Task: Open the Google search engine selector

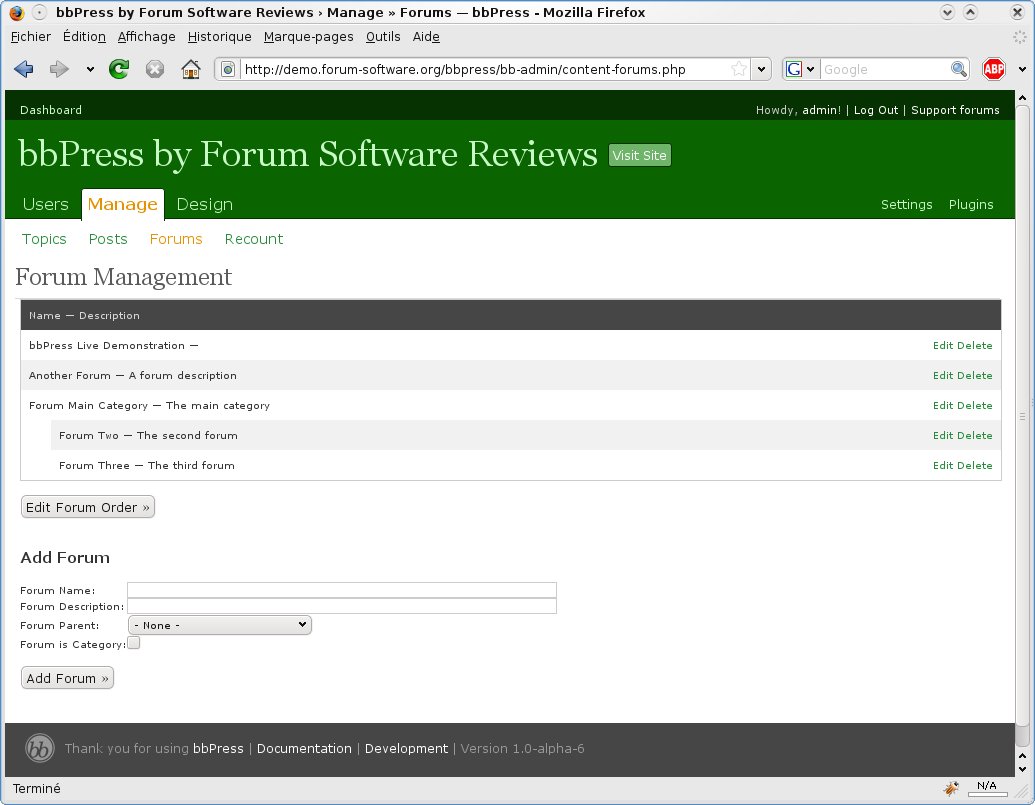Action: [801, 69]
